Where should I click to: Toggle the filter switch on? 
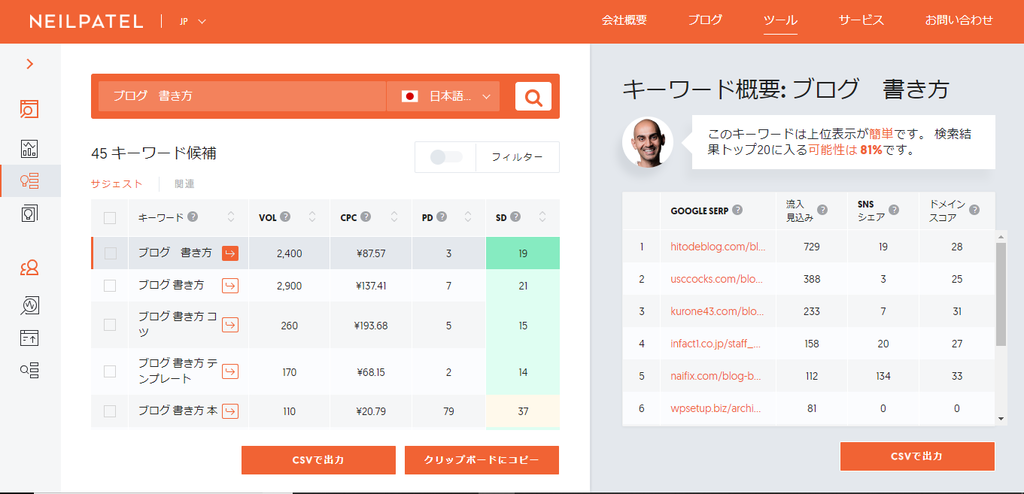446,157
